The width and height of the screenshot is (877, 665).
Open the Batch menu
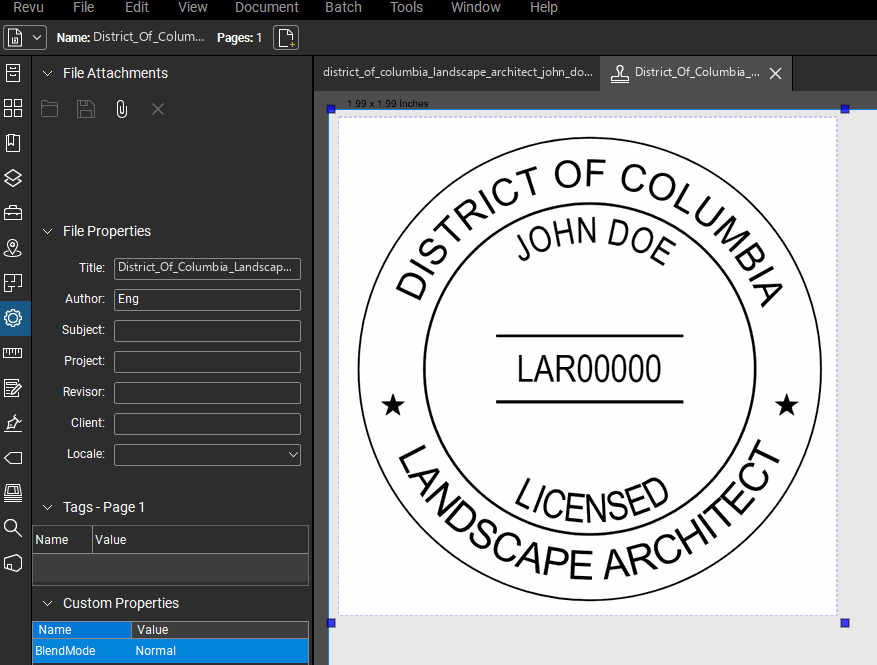coord(343,7)
